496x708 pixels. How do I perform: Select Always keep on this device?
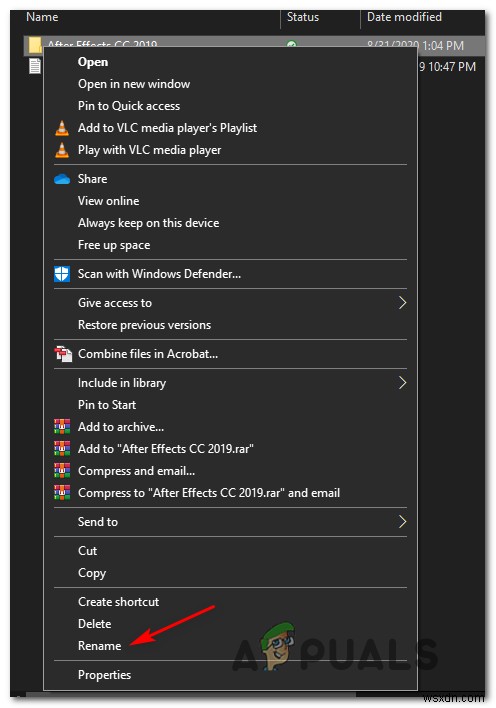coord(148,223)
